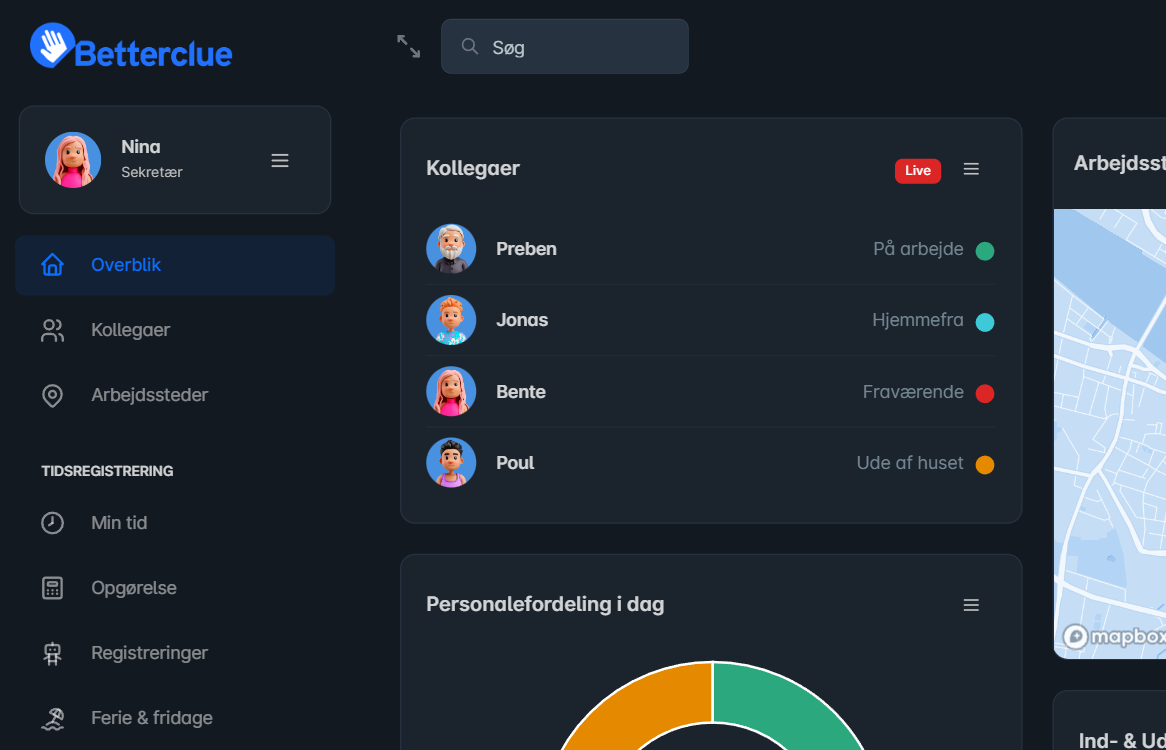Click Bente's red Fraværende status dot
Viewport: 1166px width, 750px height.
click(x=985, y=393)
